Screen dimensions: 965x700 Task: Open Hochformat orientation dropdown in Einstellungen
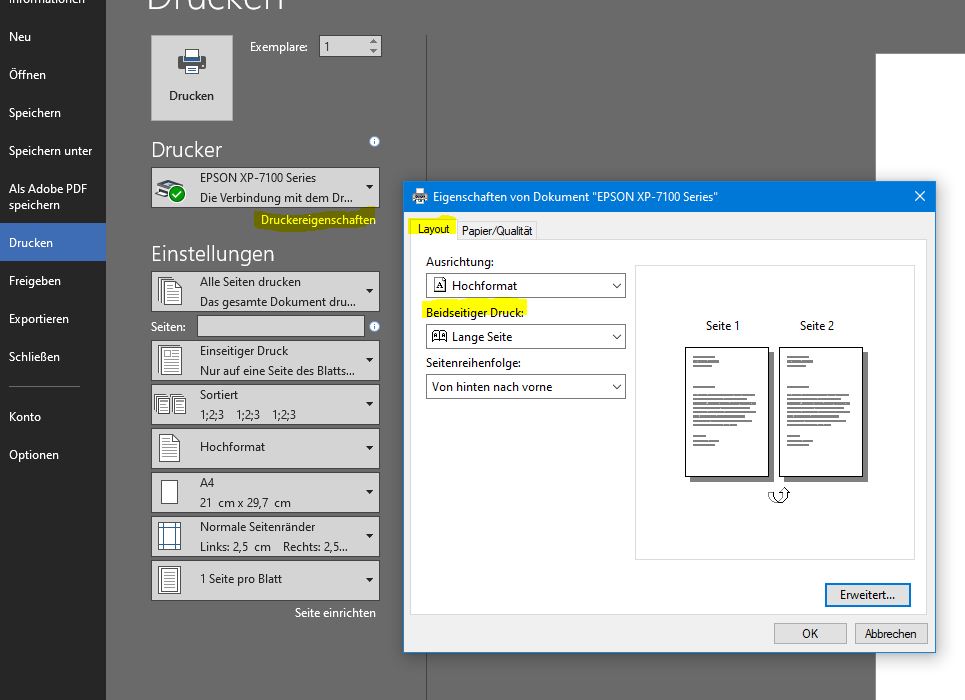(265, 448)
